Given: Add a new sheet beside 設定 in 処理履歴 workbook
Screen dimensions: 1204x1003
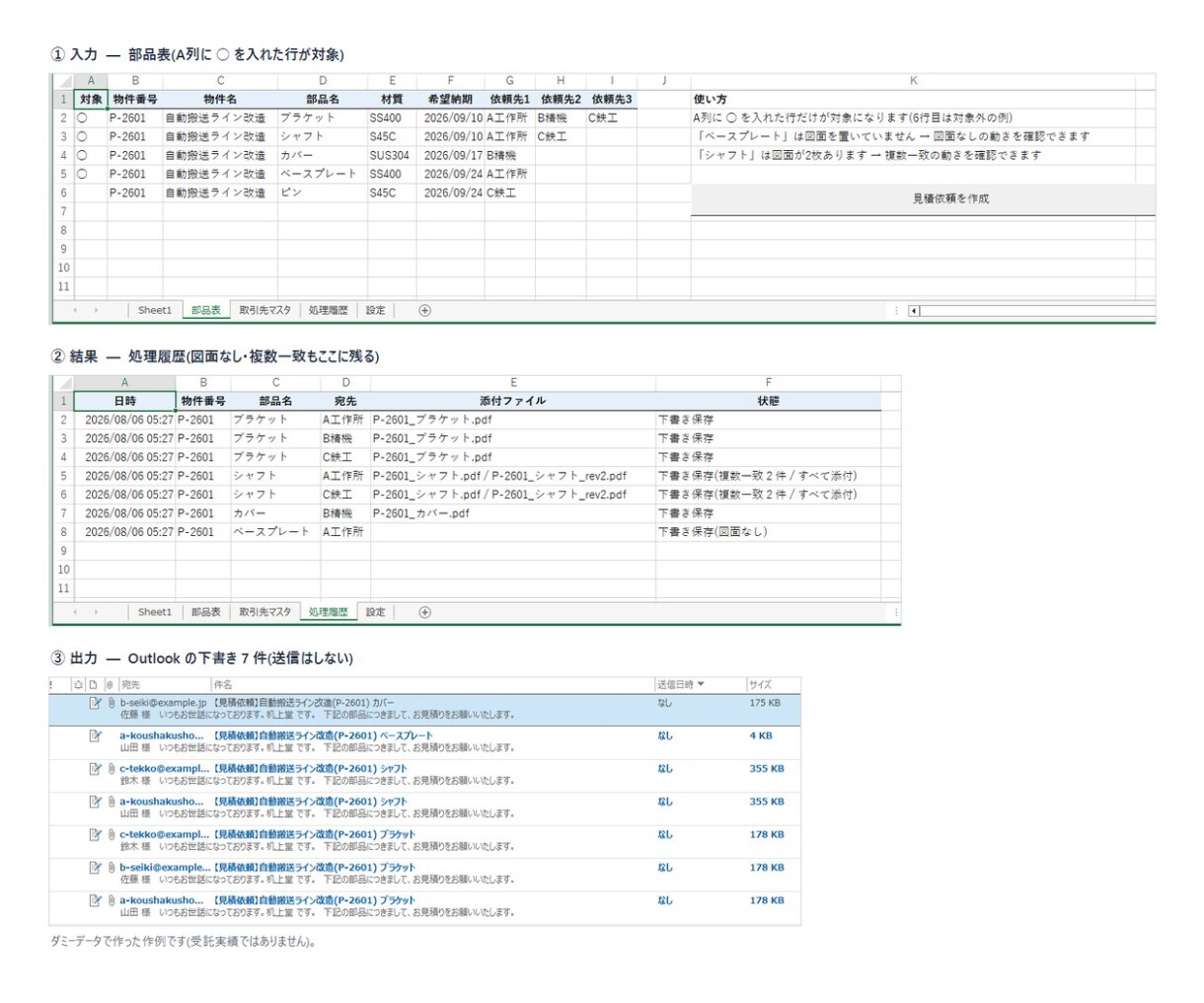Looking at the screenshot, I should (x=424, y=612).
